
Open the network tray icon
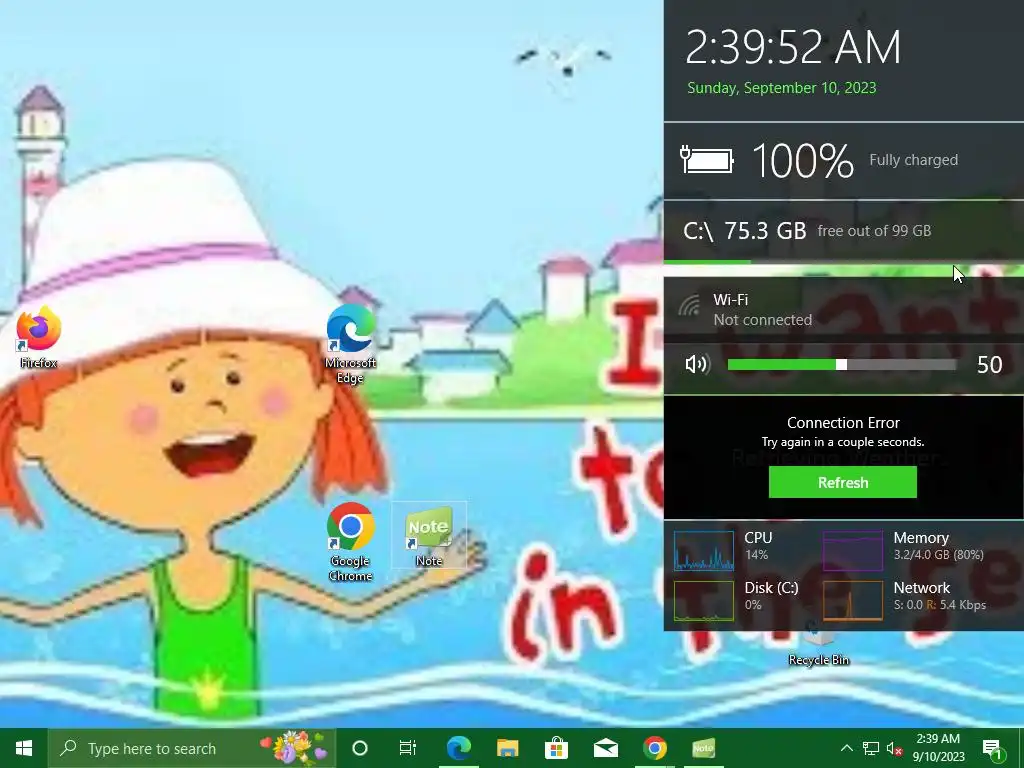[x=871, y=748]
